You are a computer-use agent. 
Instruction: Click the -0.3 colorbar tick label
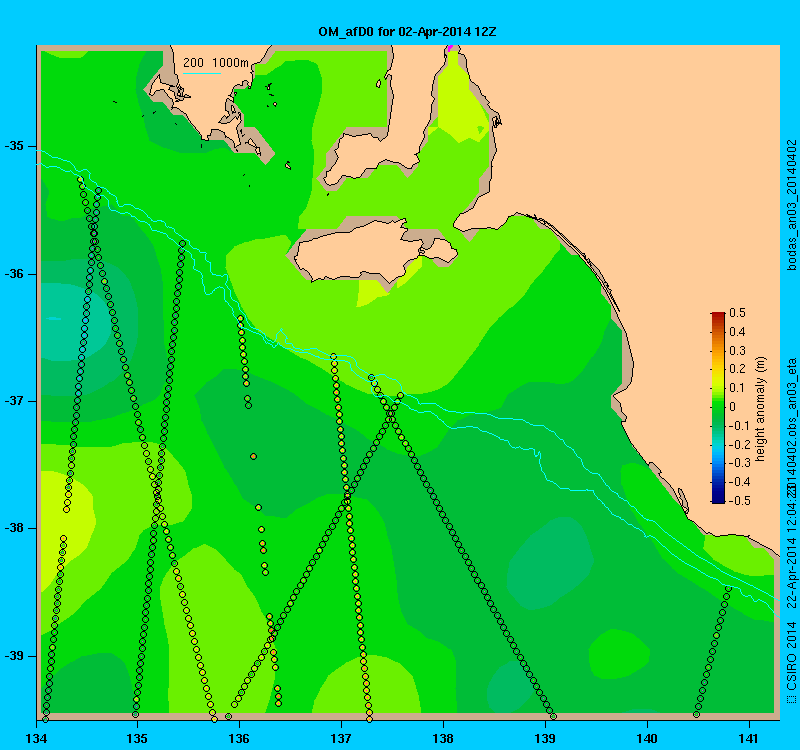pyautogui.click(x=738, y=463)
